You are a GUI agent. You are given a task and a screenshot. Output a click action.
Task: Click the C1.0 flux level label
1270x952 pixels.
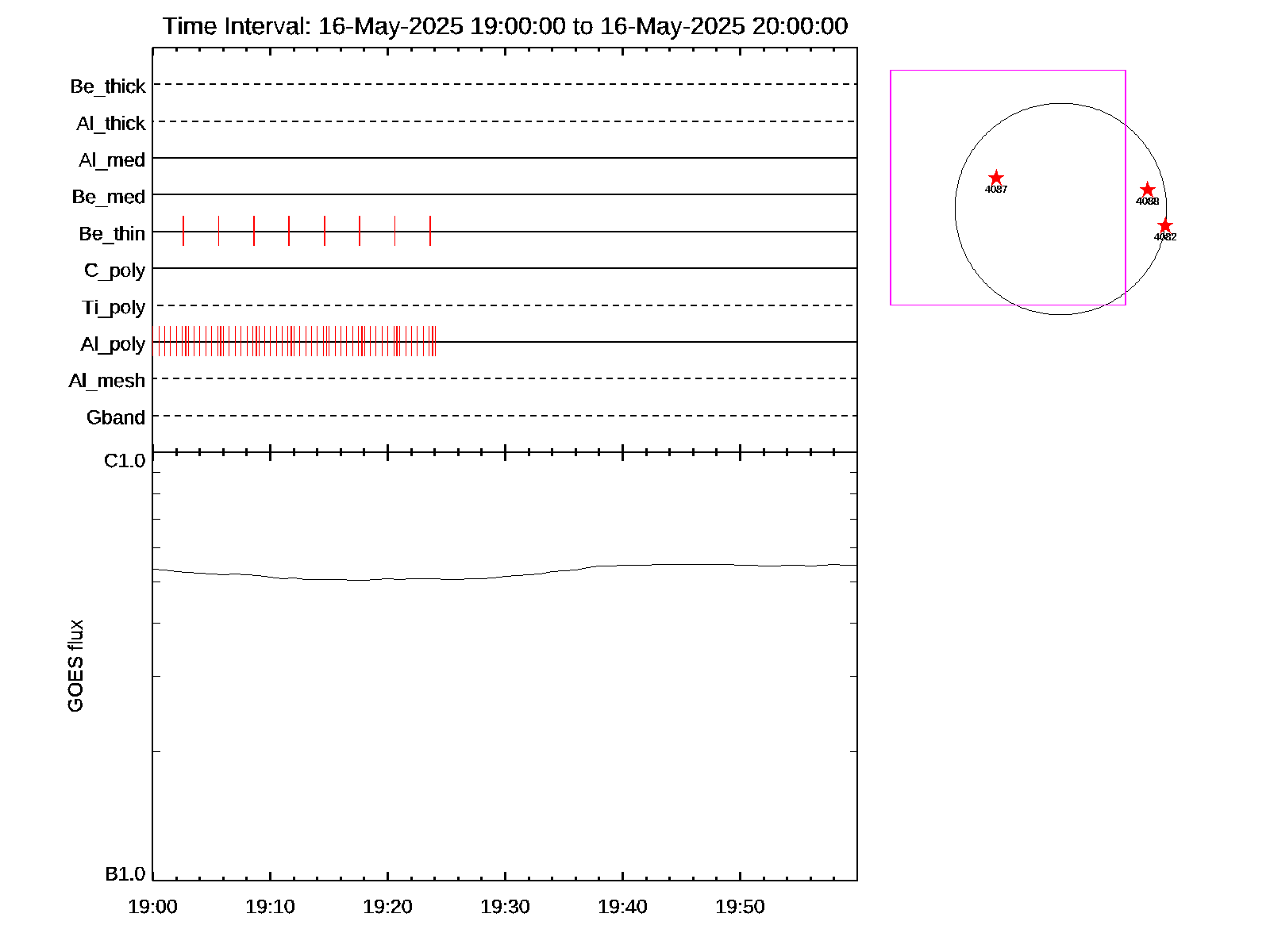125,461
